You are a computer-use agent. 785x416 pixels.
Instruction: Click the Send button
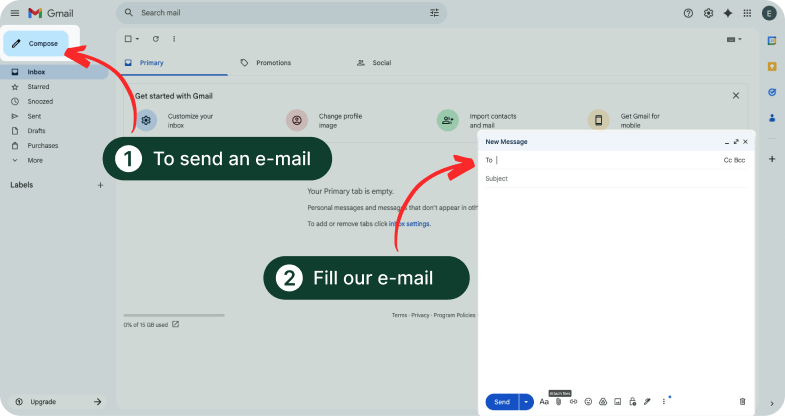tap(502, 401)
